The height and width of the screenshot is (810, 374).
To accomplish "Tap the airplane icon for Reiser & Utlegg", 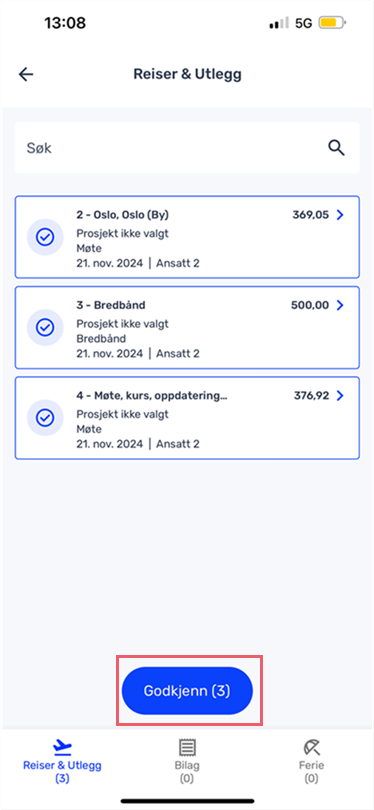I will coord(63,747).
